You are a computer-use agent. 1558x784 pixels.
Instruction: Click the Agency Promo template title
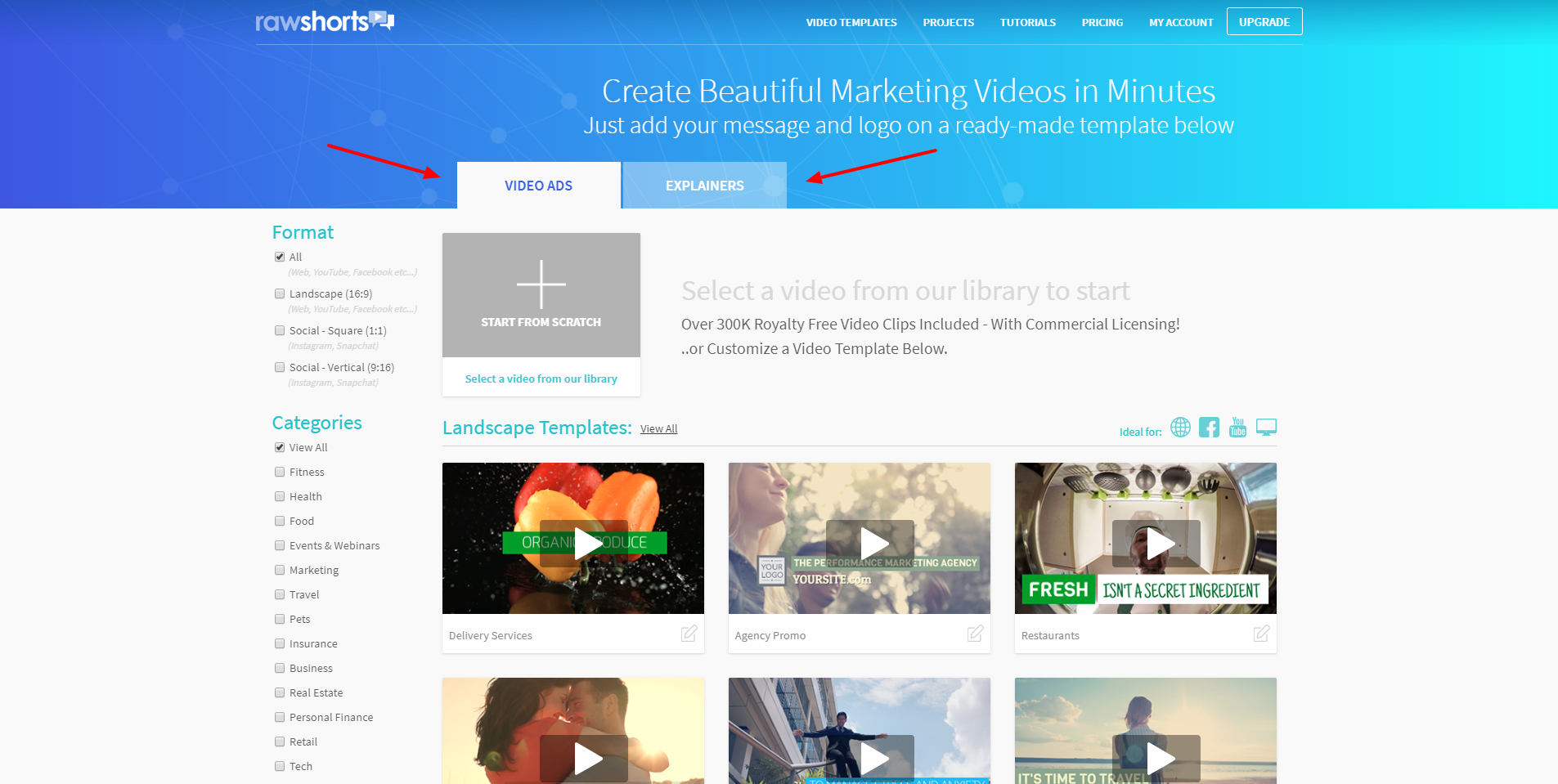[x=770, y=635]
